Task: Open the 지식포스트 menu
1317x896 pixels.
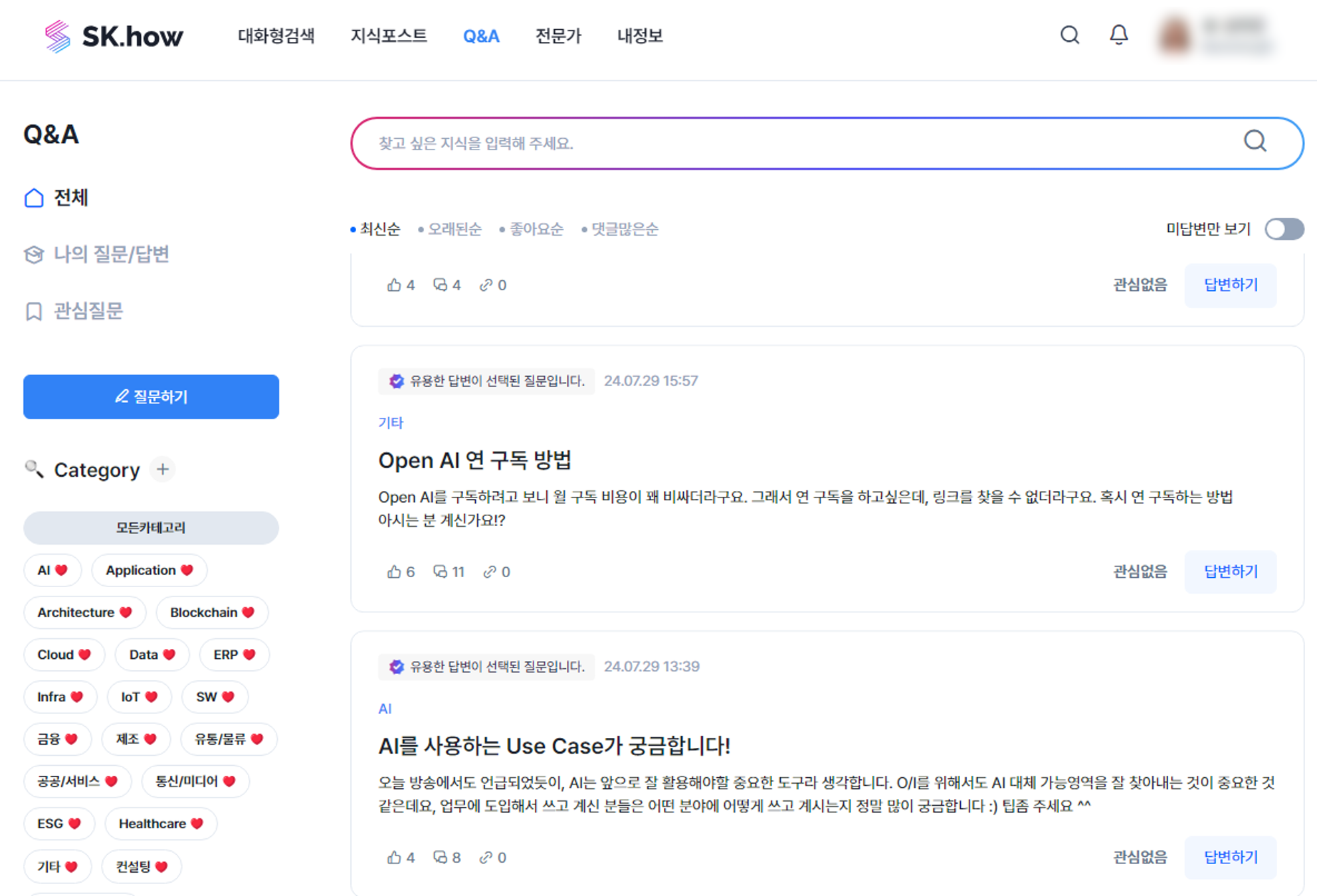Action: 389,36
